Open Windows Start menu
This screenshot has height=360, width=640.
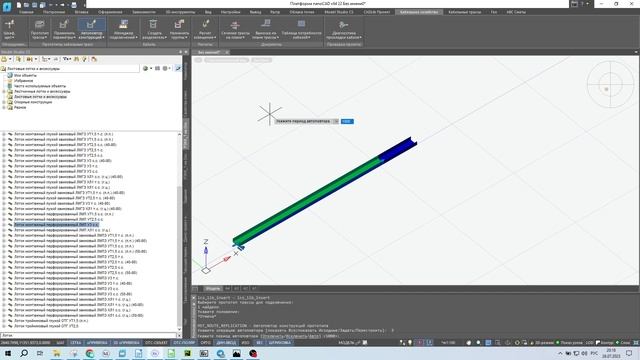click(7, 353)
